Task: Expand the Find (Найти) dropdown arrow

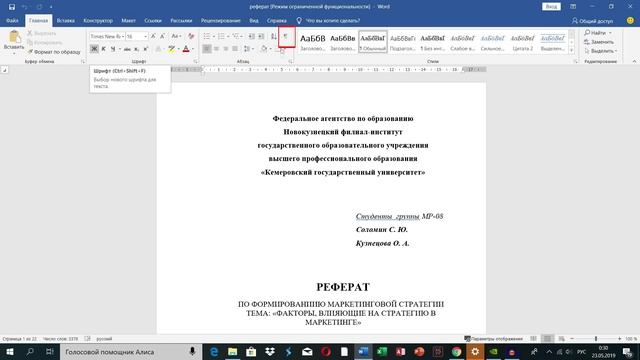Action: 611,33
